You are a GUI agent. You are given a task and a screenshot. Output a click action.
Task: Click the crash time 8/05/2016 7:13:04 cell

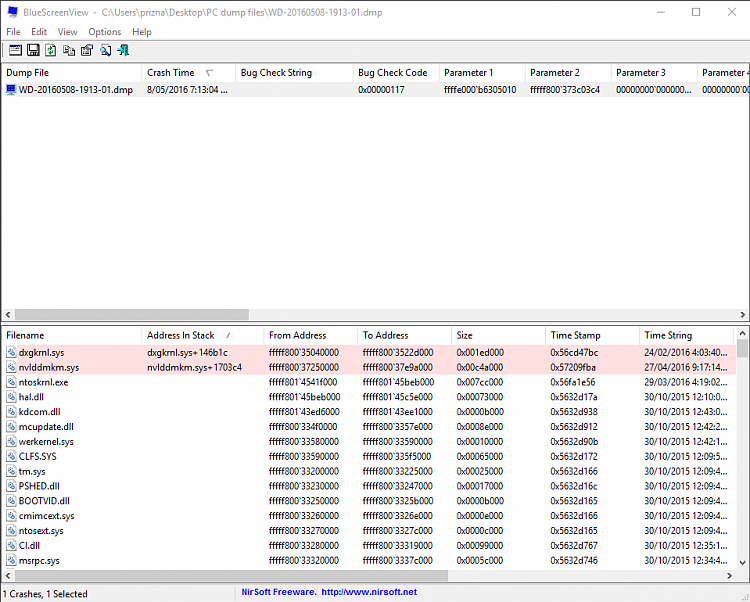[x=187, y=89]
